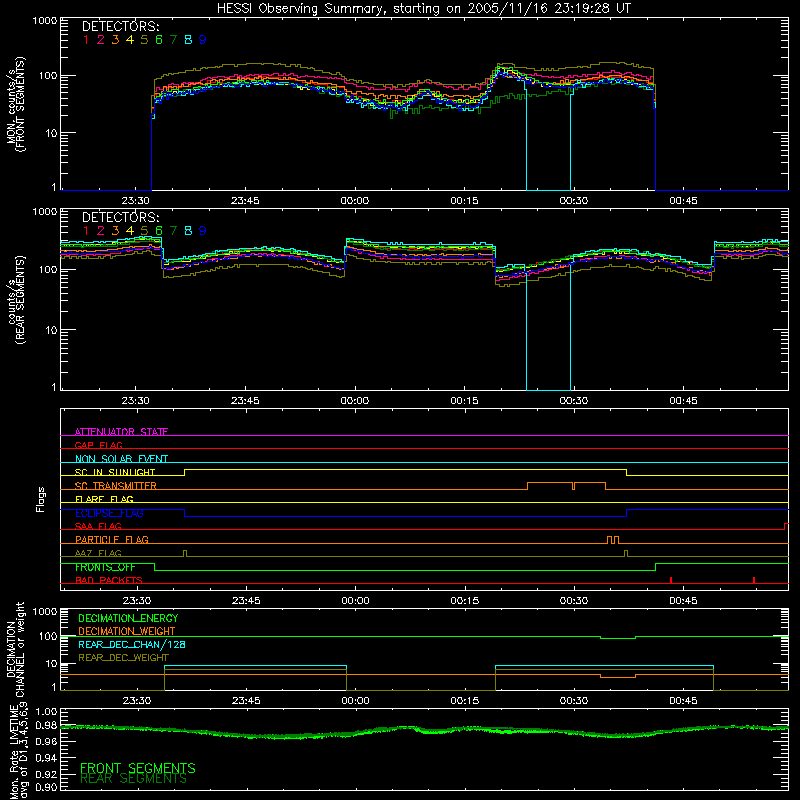Select detector 6 legend number in front segments plot
The height and width of the screenshot is (800, 800).
(x=159, y=40)
